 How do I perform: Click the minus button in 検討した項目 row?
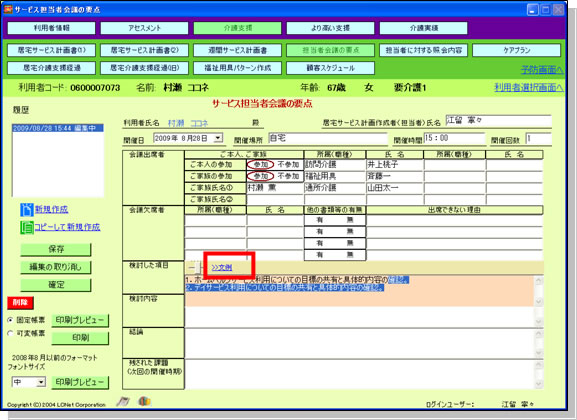click(191, 268)
